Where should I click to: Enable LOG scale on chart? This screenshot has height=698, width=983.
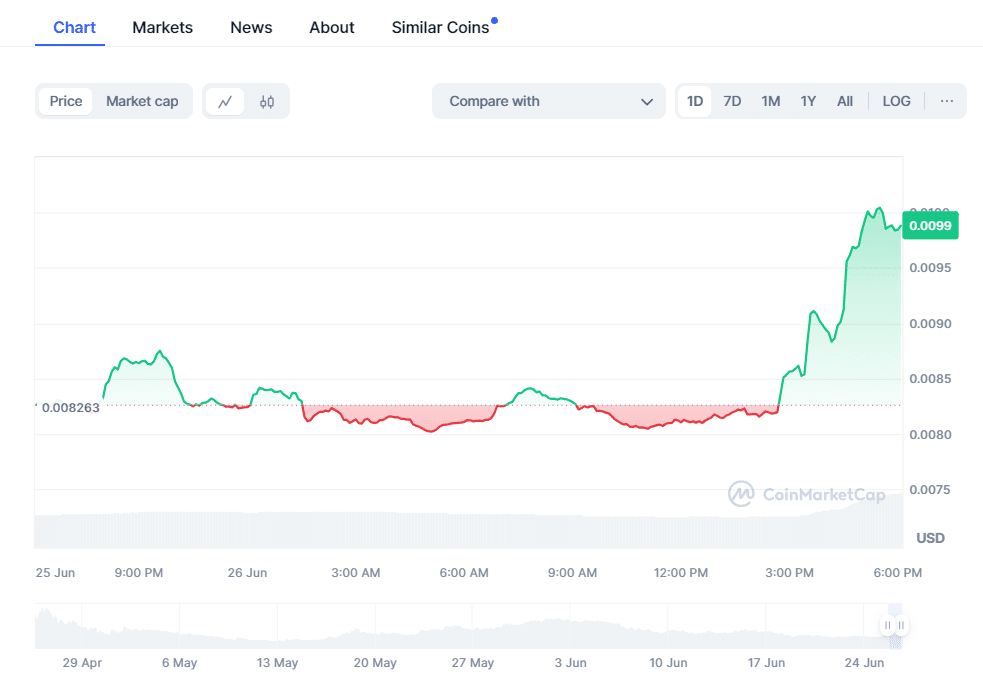point(896,101)
